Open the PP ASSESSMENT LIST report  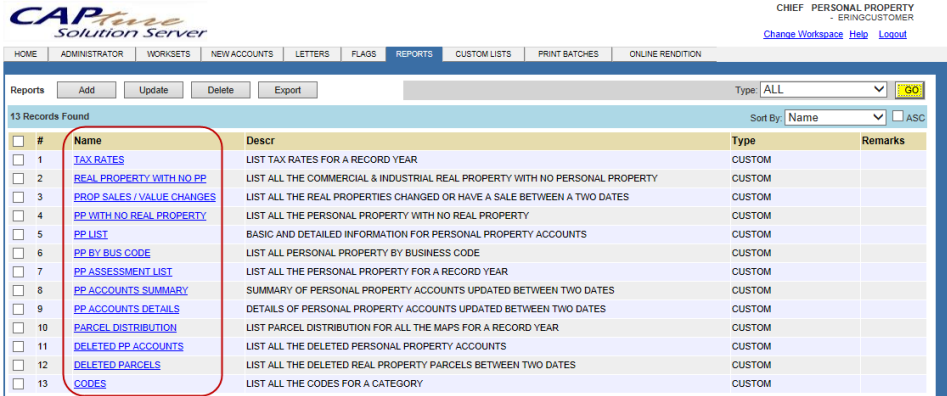123,272
